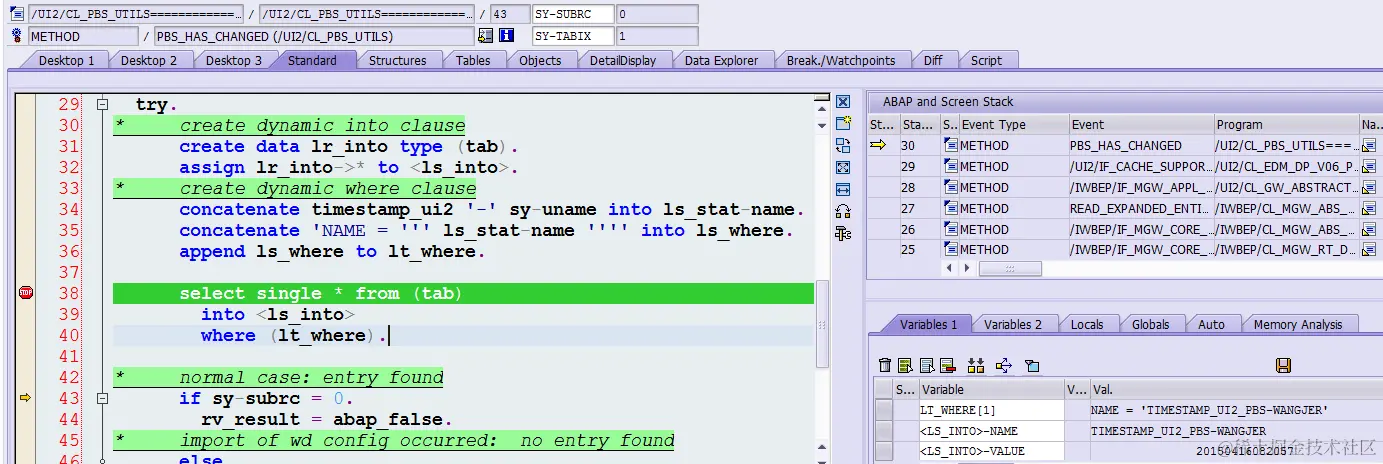
Task: Click the trash icon in the variables toolbar
Action: point(884,366)
